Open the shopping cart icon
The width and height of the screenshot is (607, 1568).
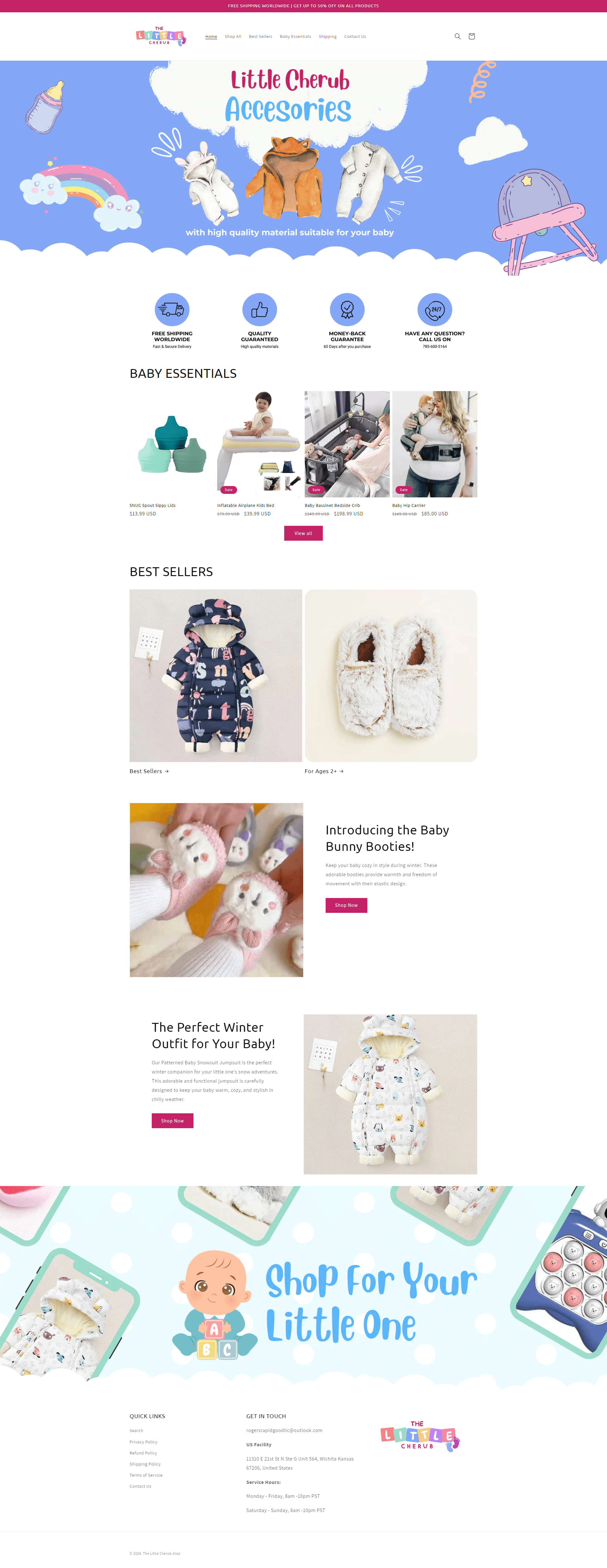coord(471,37)
